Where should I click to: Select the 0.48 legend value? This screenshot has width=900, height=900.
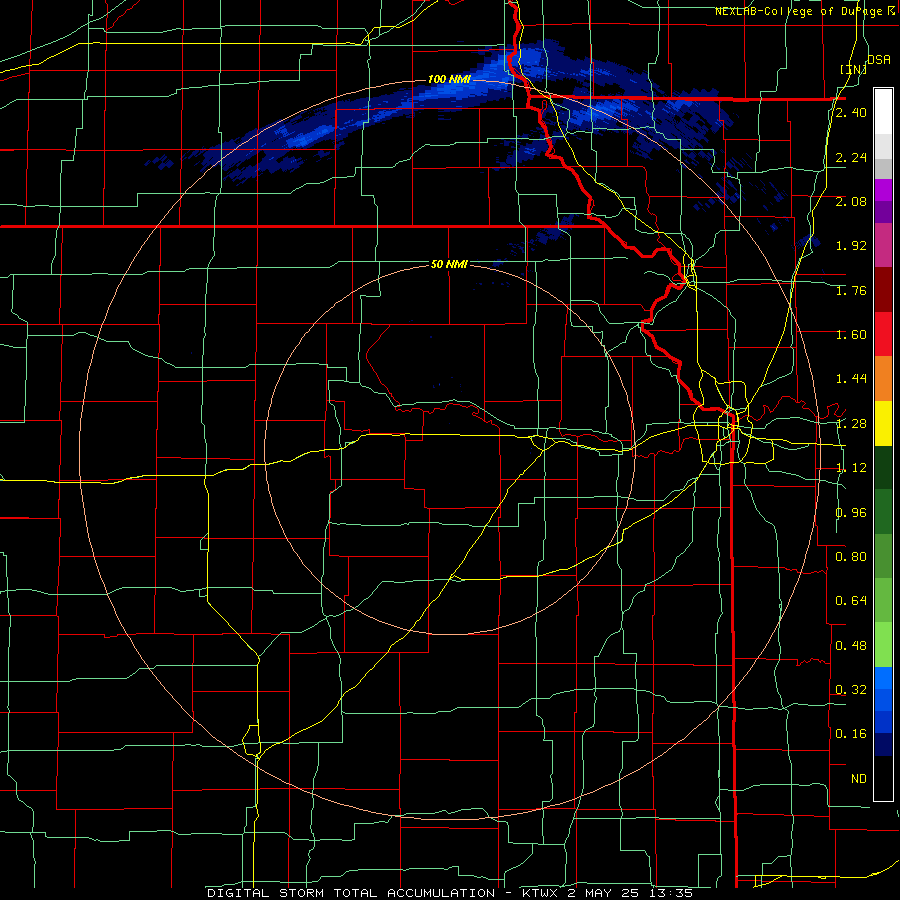point(851,646)
